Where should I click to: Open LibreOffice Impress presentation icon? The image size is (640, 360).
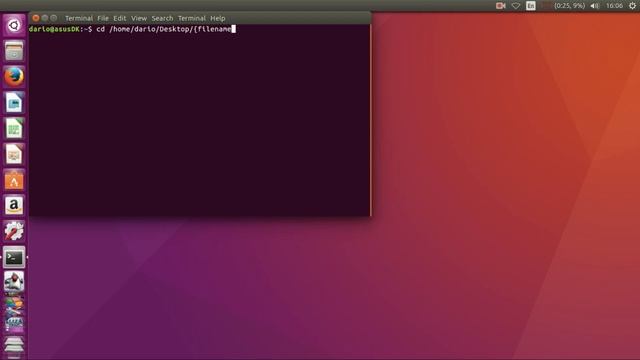pos(14,154)
